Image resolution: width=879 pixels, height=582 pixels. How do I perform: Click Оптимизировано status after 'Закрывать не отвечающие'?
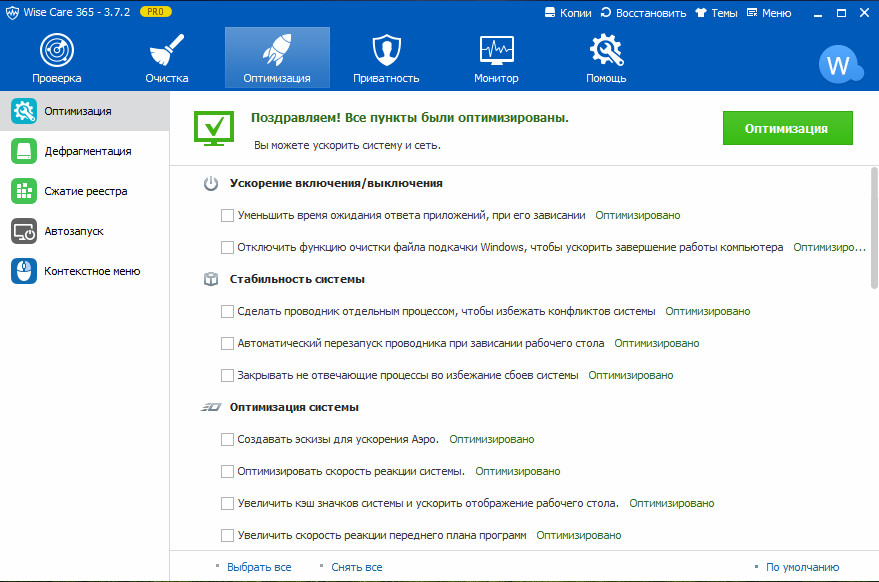coord(631,375)
